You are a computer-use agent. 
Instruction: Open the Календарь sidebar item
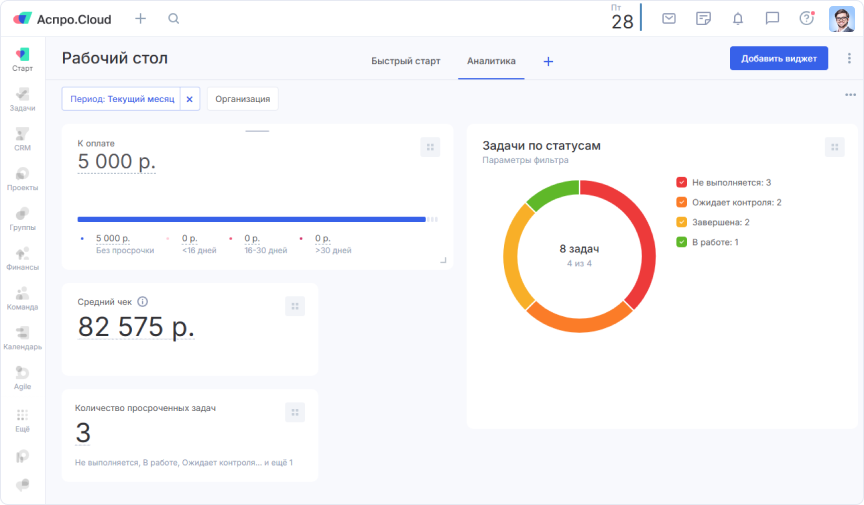click(22, 338)
